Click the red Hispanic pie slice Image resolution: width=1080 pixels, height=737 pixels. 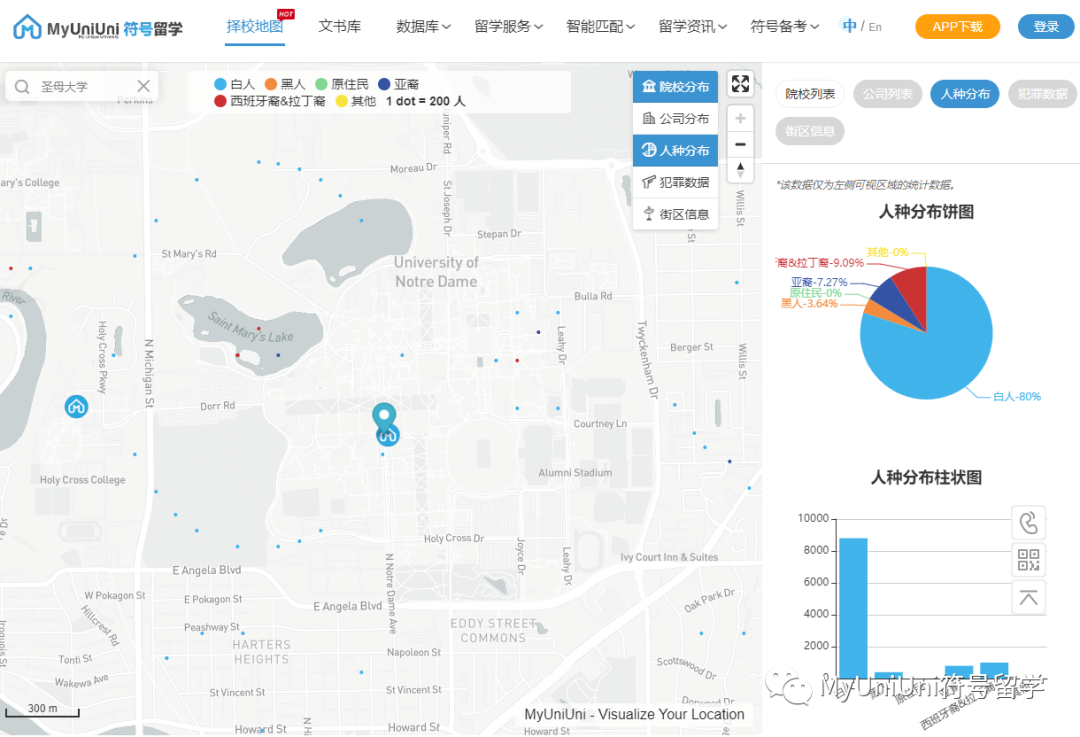[913, 292]
